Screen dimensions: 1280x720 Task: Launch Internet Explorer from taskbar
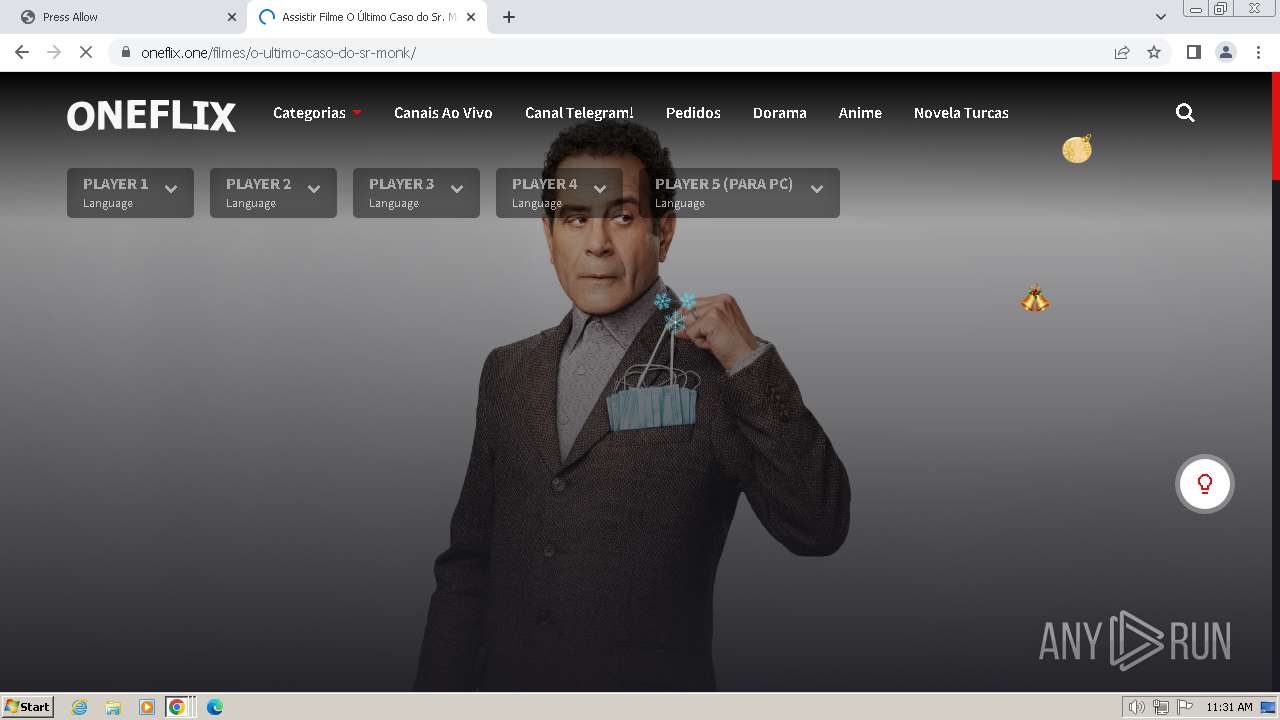tap(79, 707)
